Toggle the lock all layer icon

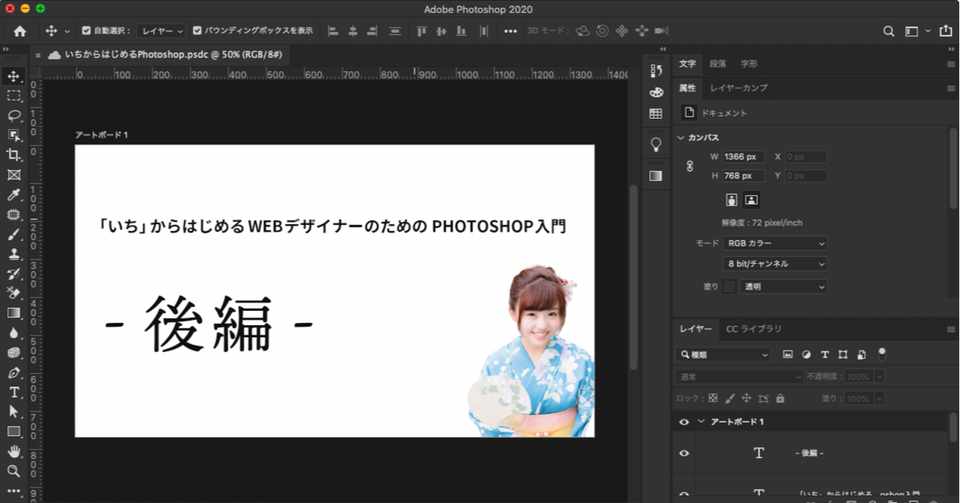[x=780, y=399]
